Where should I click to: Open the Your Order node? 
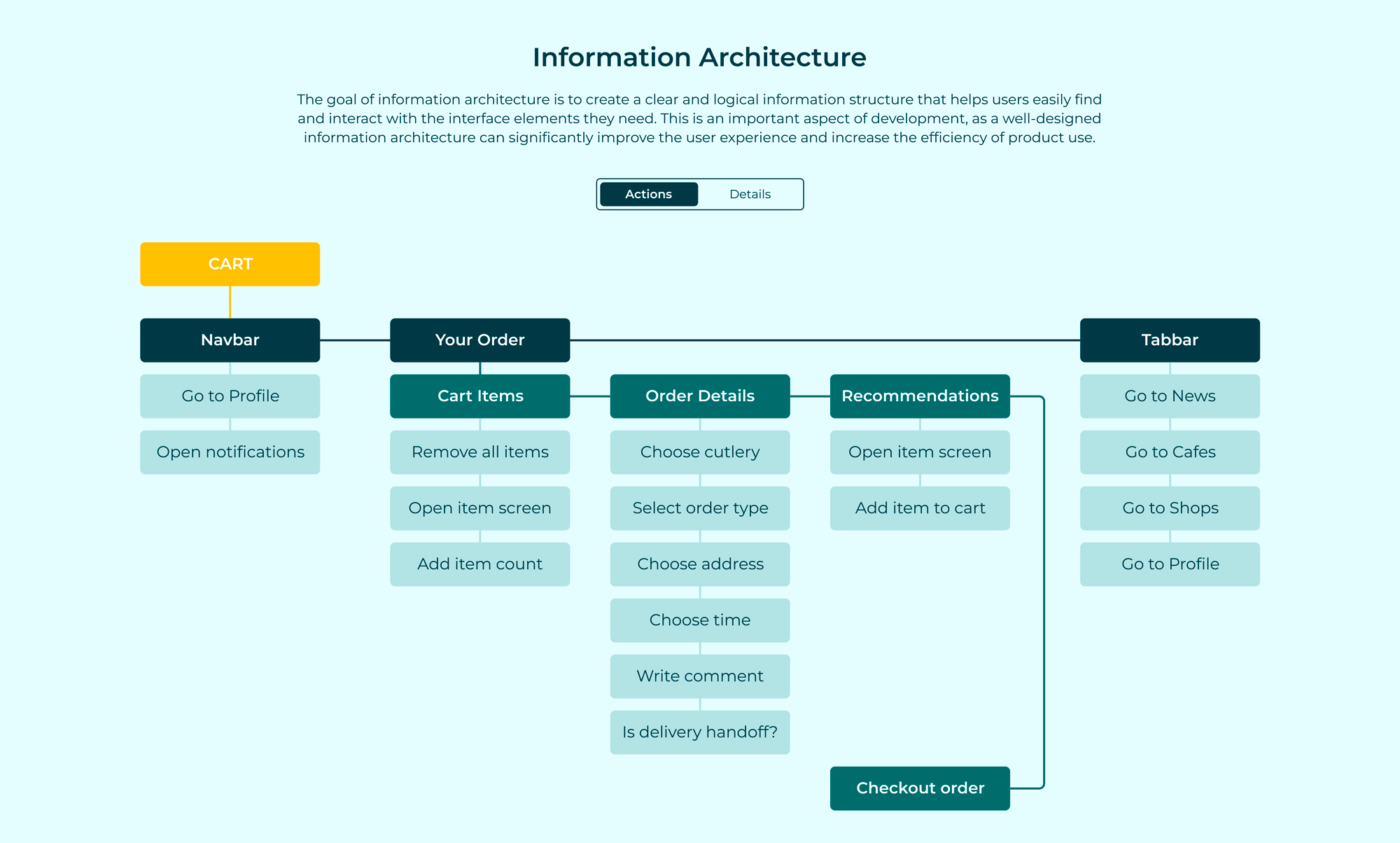tap(479, 340)
